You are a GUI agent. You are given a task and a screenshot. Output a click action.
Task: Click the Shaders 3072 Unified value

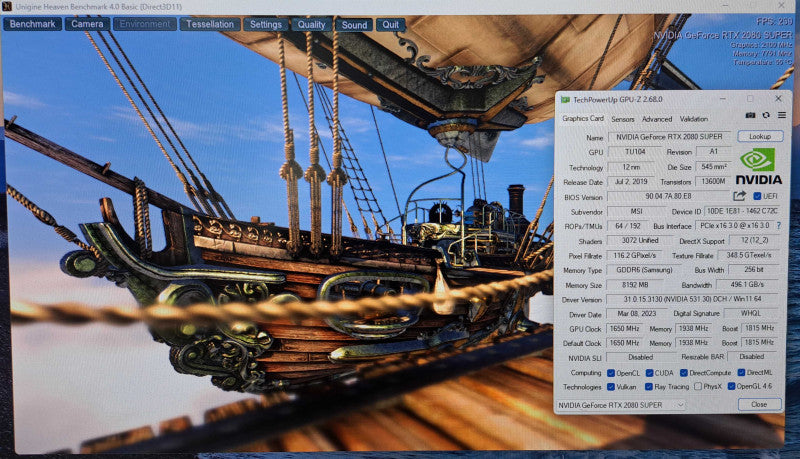pos(640,240)
